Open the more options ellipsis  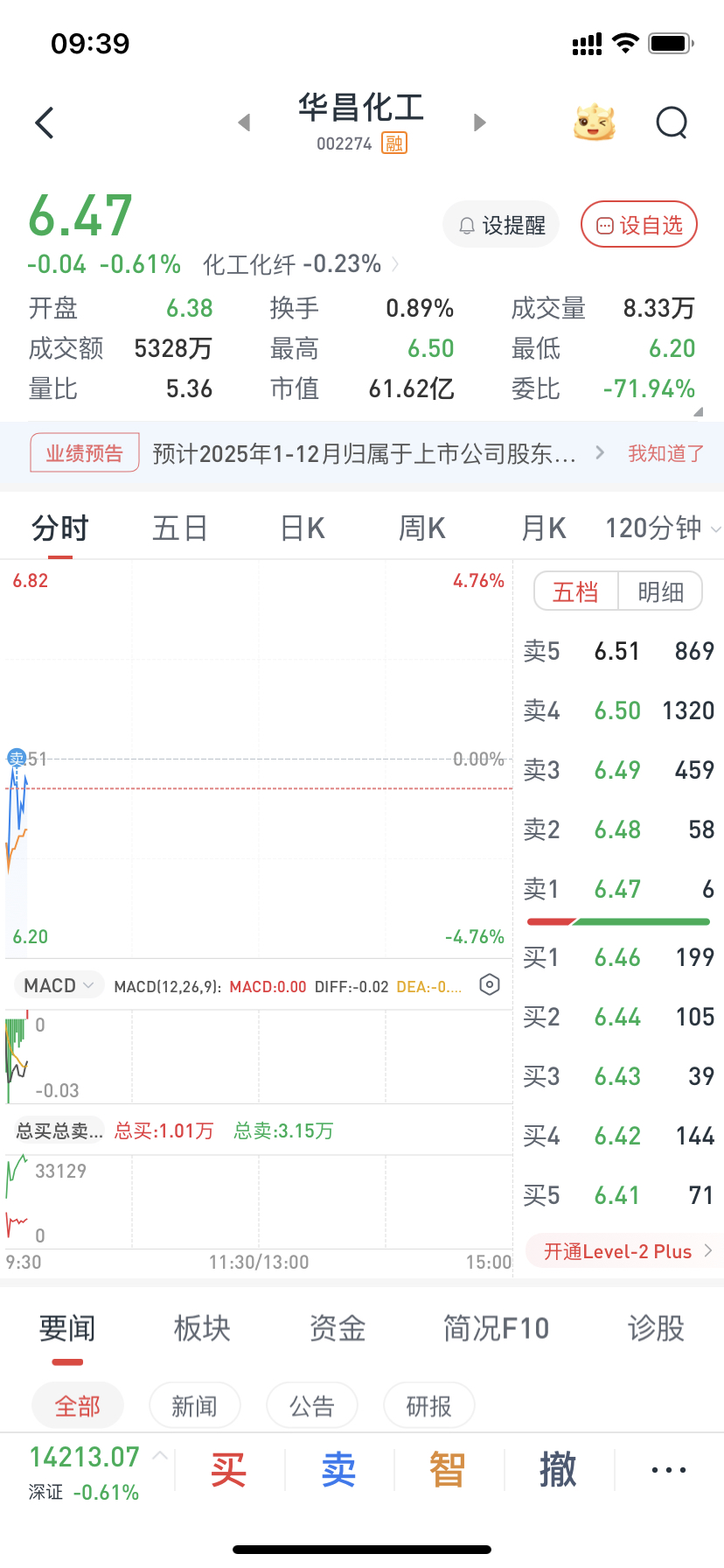669,1470
